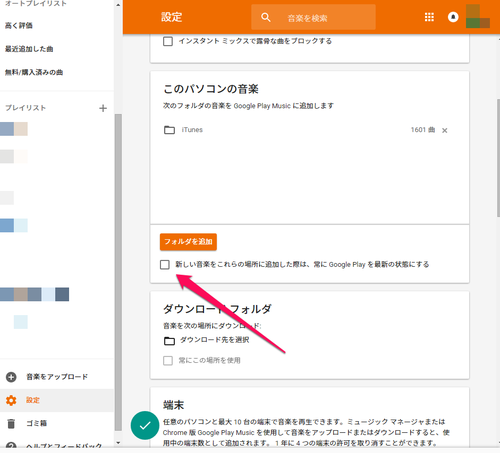Click the プレイリスト section header

(x=25, y=108)
